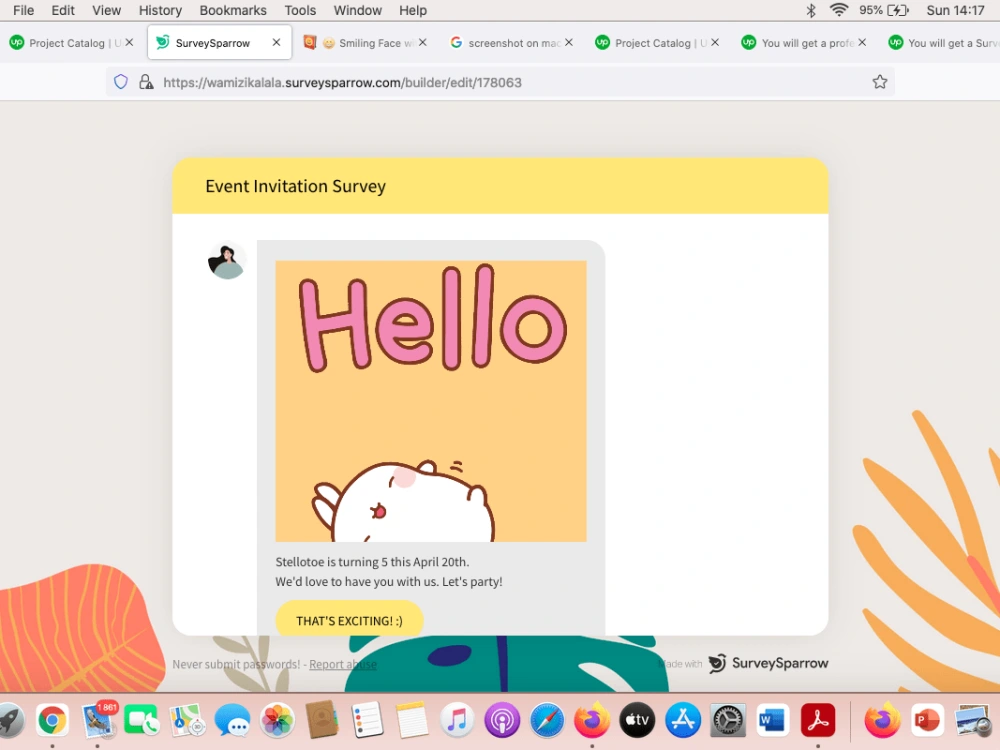
Task: Click the Event Invitation Survey title
Action: 295,186
